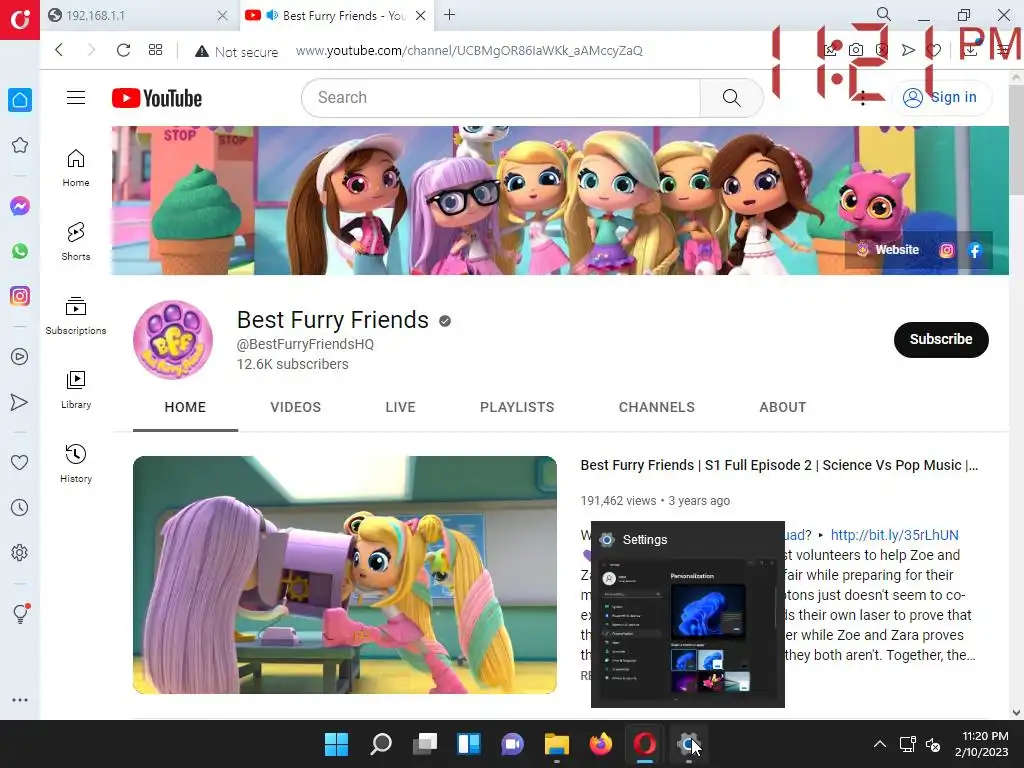
Task: Go to YouTube Home in the mini guide
Action: point(76,168)
